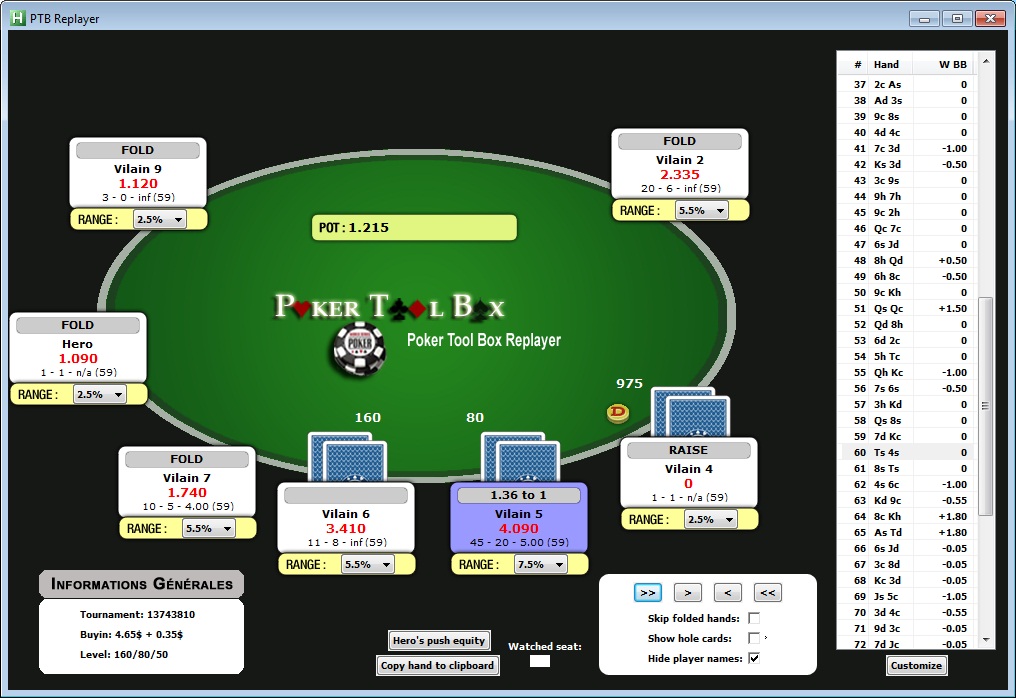Open the 7.5% Range dropdown for Vilain 5
Image resolution: width=1016 pixels, height=698 pixels.
pos(540,565)
